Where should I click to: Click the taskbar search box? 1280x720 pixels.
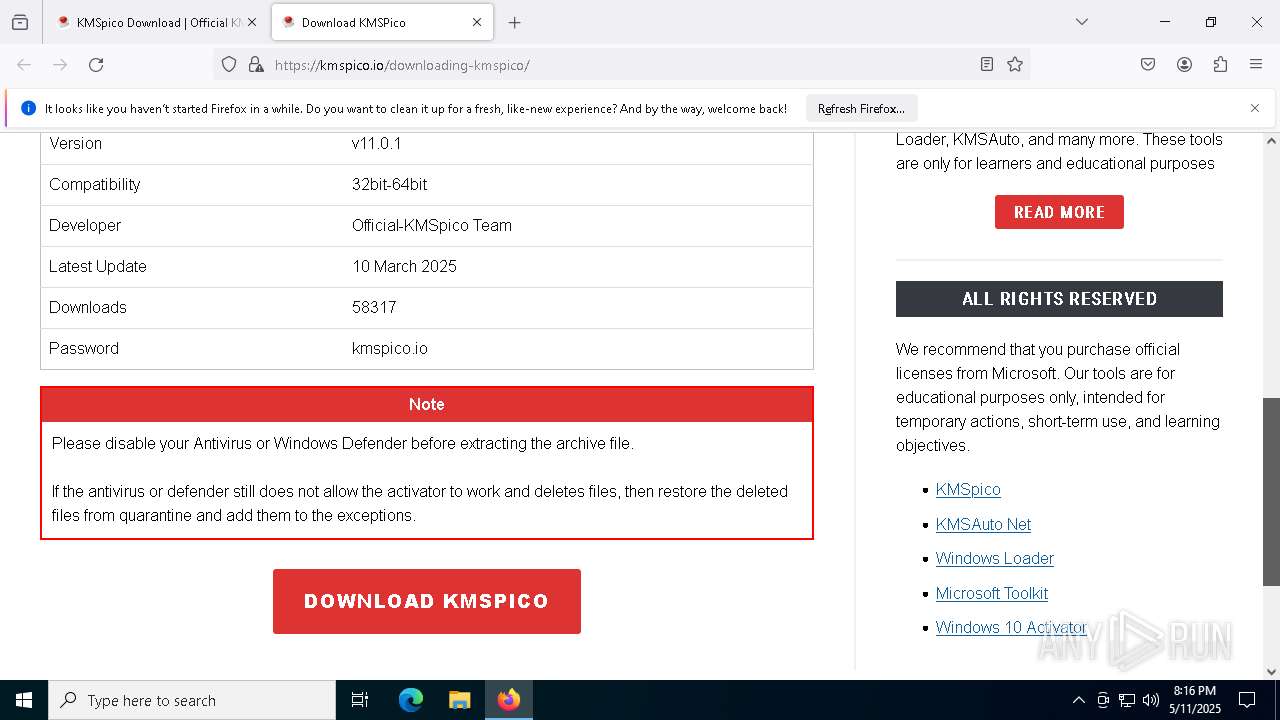click(192, 700)
